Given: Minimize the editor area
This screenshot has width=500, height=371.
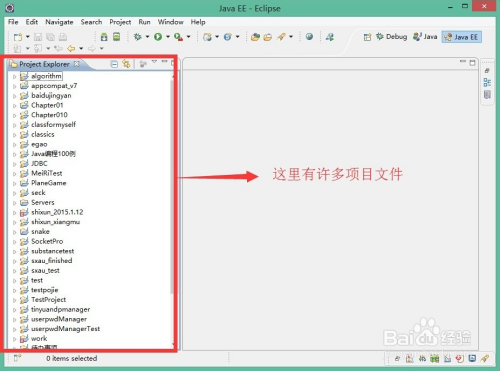Looking at the screenshot, I should 463,61.
